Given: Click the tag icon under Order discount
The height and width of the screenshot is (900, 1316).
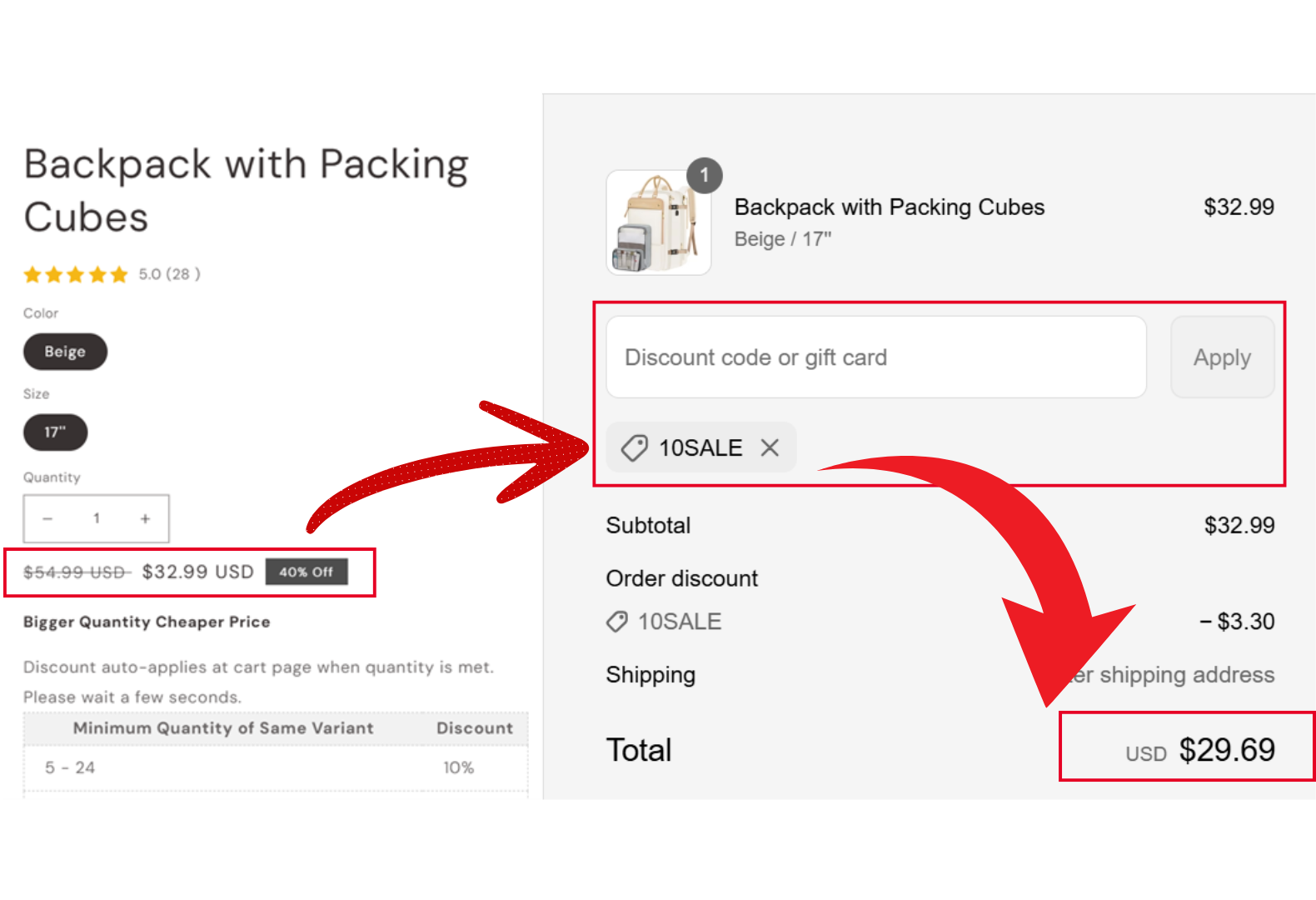Looking at the screenshot, I should click(x=617, y=622).
